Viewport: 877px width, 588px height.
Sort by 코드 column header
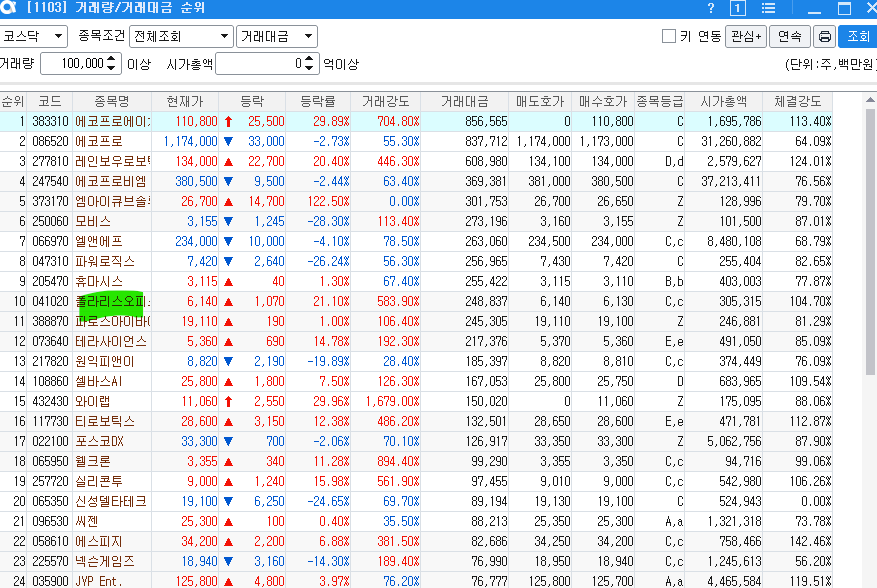pyautogui.click(x=50, y=101)
